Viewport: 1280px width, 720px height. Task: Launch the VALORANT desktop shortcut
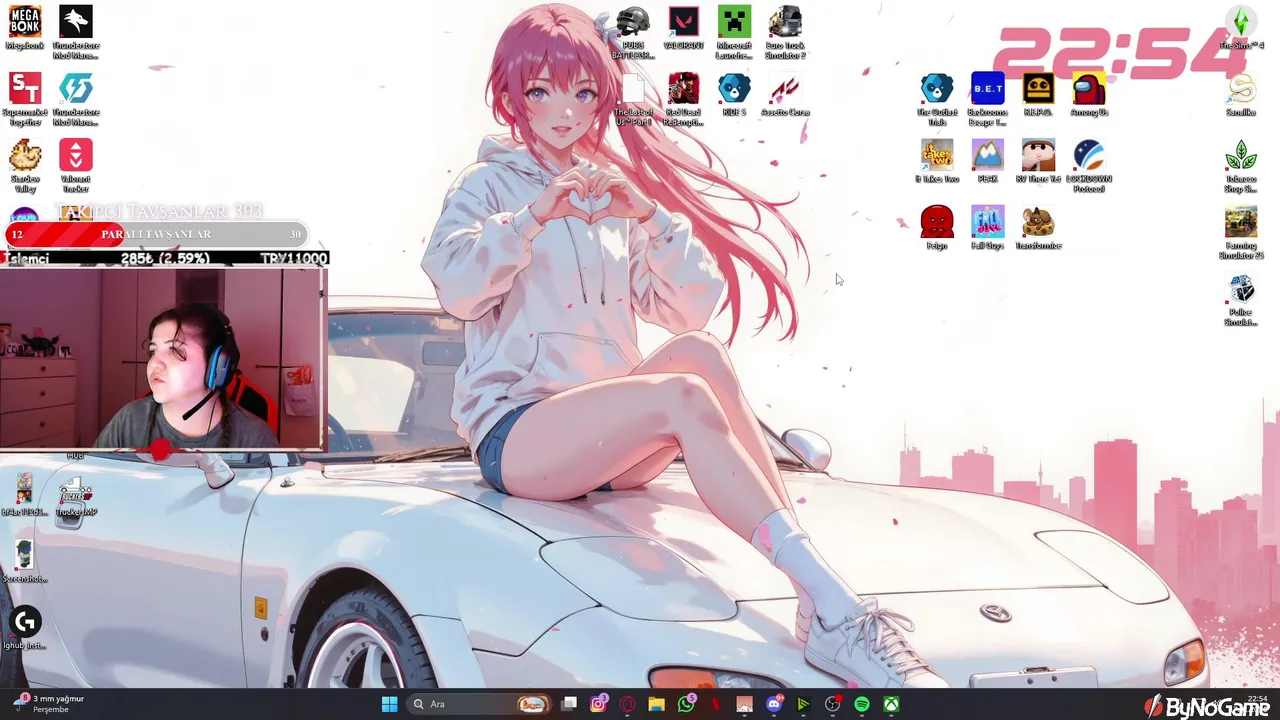tap(684, 28)
